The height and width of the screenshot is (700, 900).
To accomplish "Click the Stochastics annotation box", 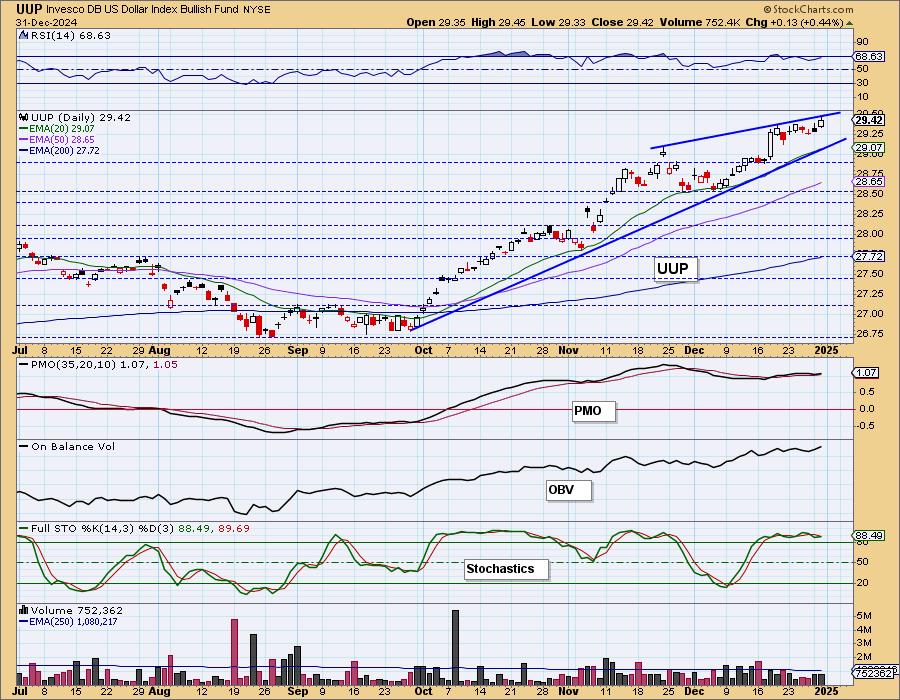I will click(506, 569).
